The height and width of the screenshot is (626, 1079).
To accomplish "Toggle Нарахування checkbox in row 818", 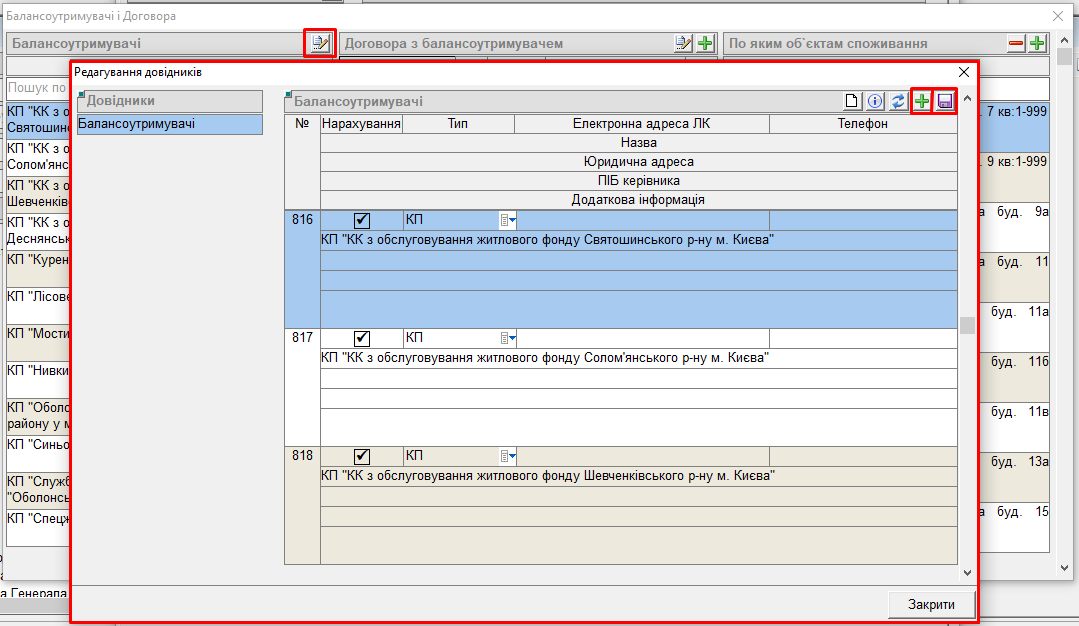I will 362,456.
